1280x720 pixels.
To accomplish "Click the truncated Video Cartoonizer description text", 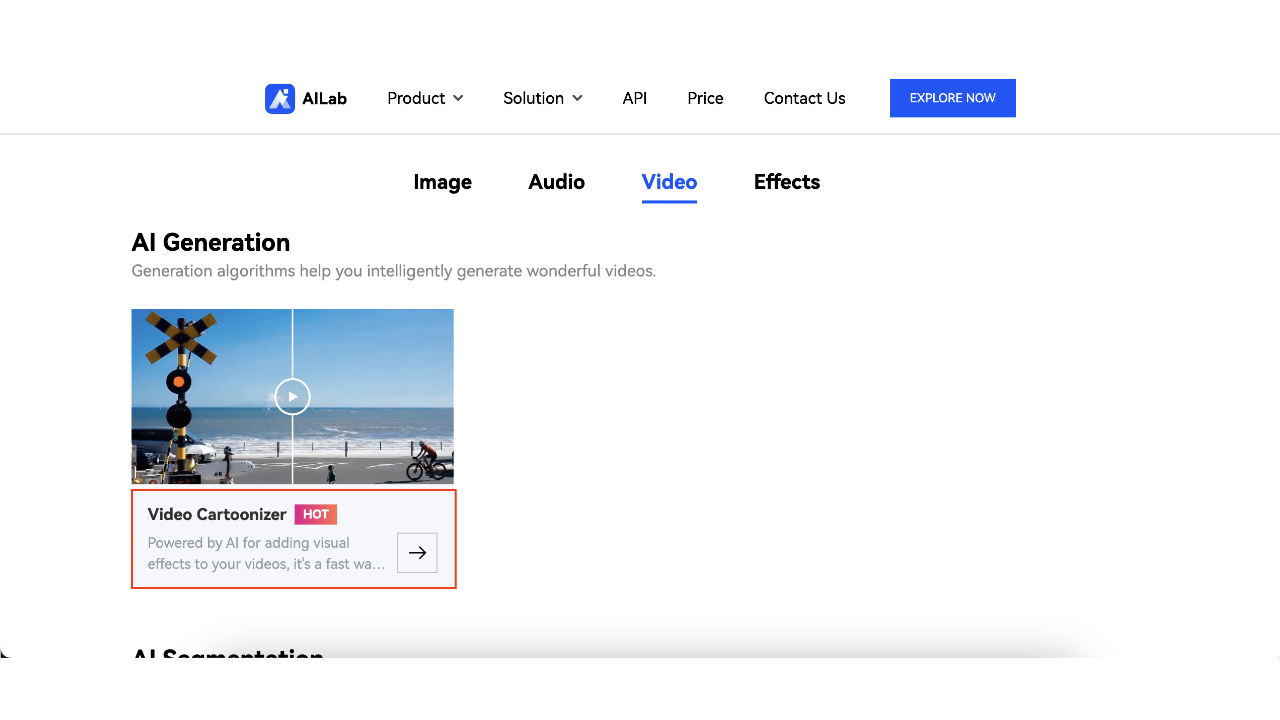I will click(265, 553).
